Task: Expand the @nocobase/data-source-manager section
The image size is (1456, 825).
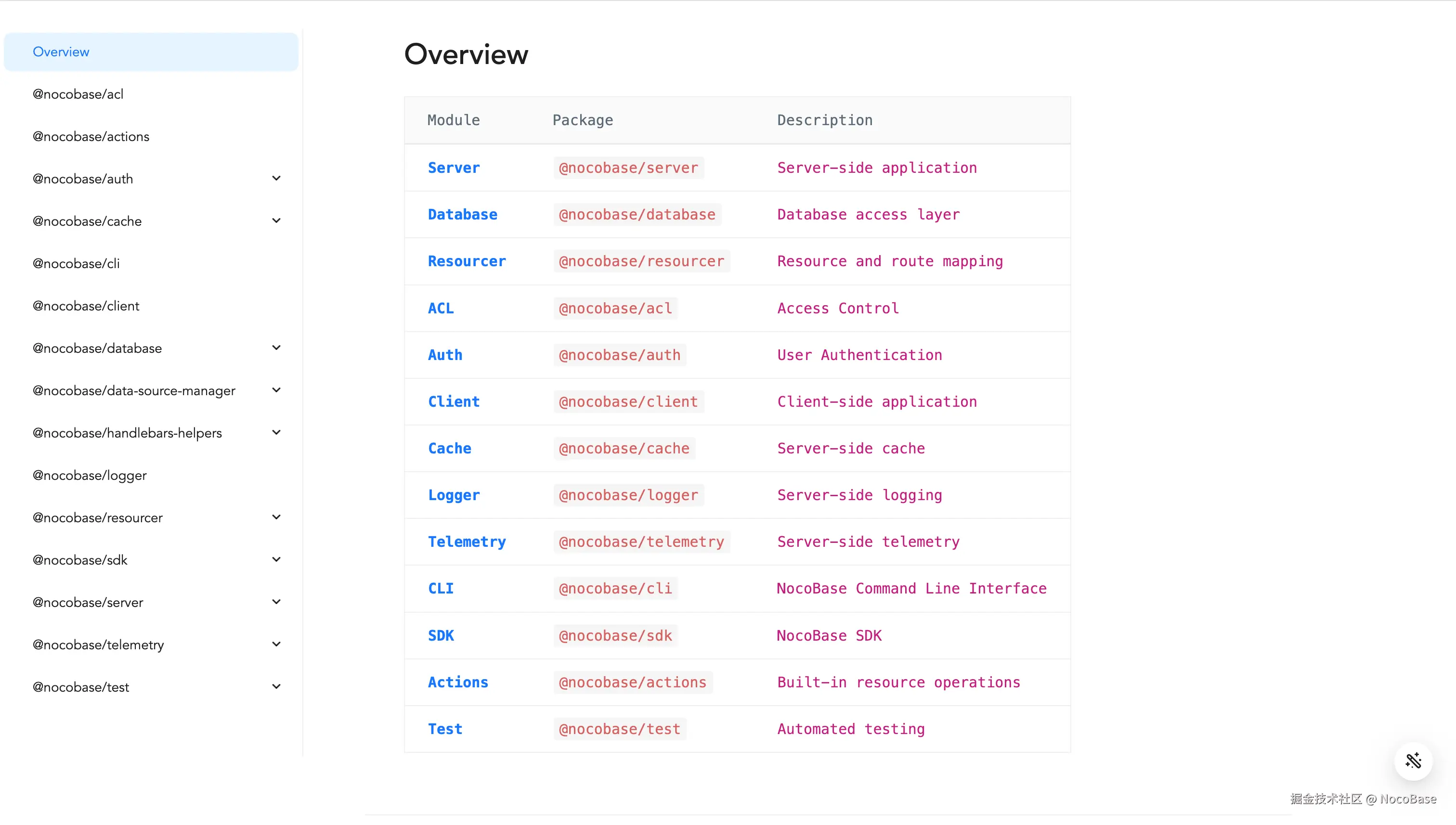Action: (x=276, y=390)
